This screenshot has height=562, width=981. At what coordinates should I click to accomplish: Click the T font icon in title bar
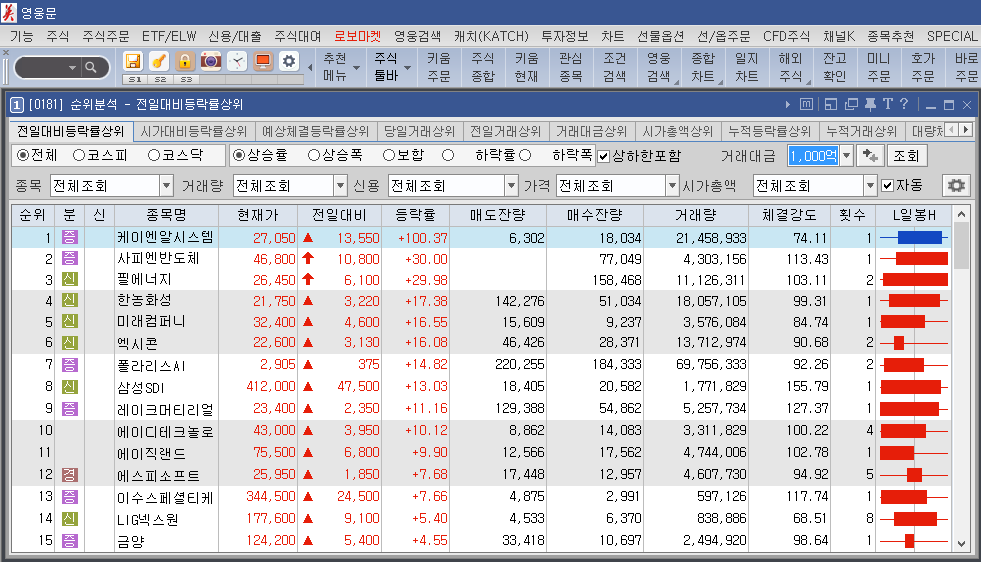coord(887,104)
